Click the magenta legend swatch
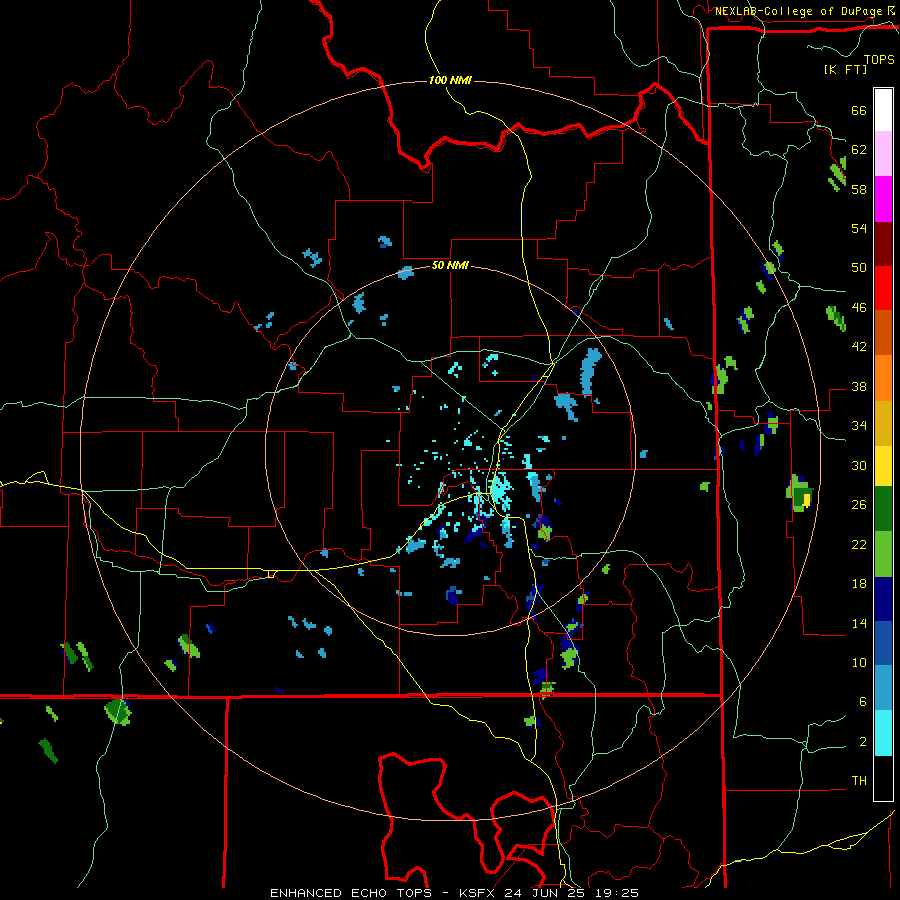This screenshot has height=900, width=900. coord(883,199)
